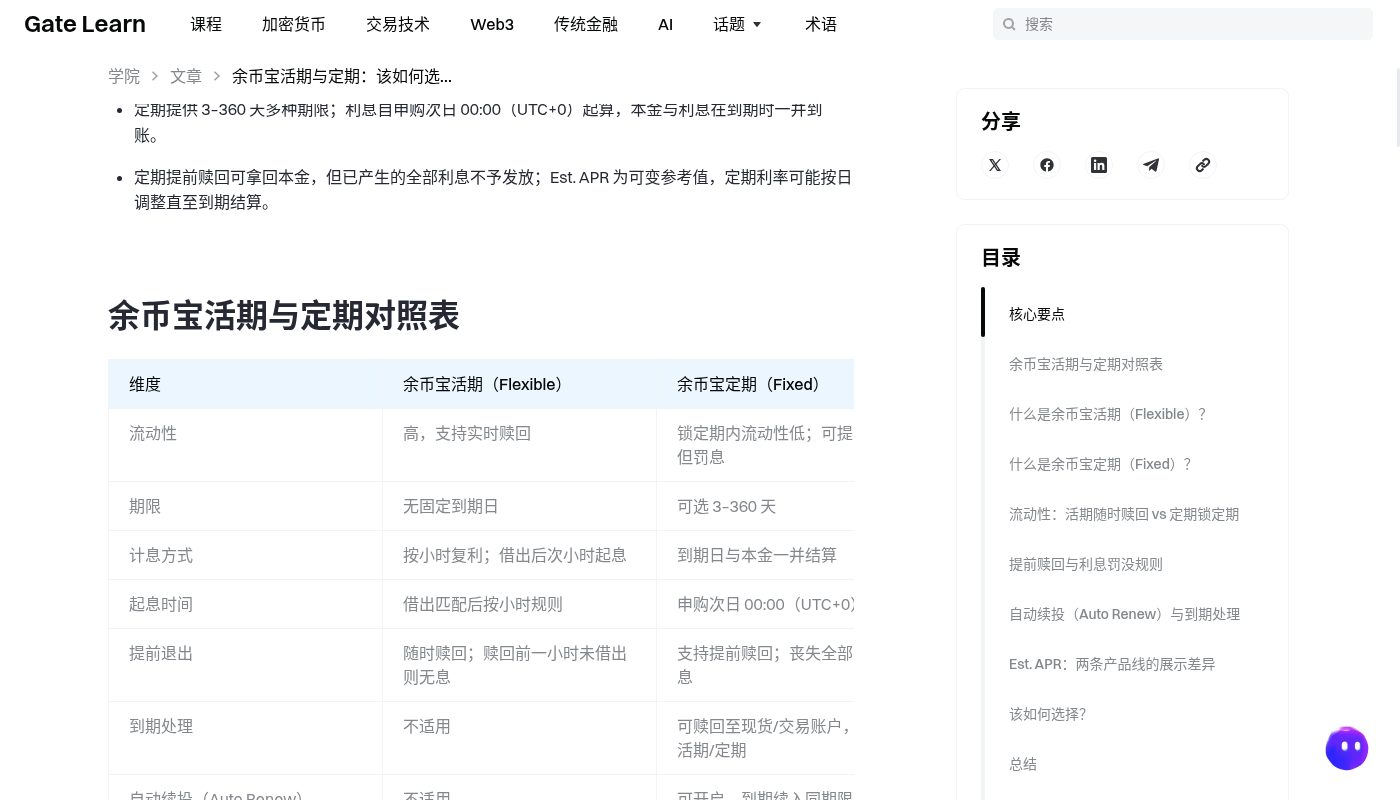Open the 课程 menu
1400x800 pixels.
(206, 24)
